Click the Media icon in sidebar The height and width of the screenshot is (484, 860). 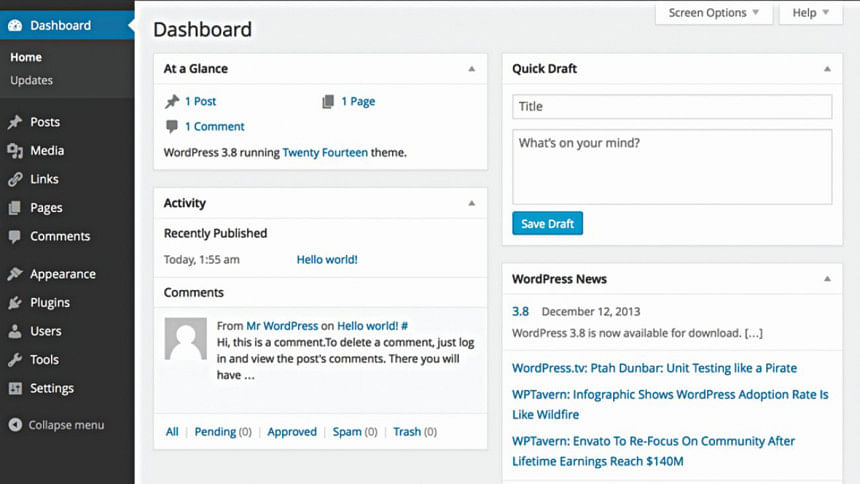(x=15, y=151)
